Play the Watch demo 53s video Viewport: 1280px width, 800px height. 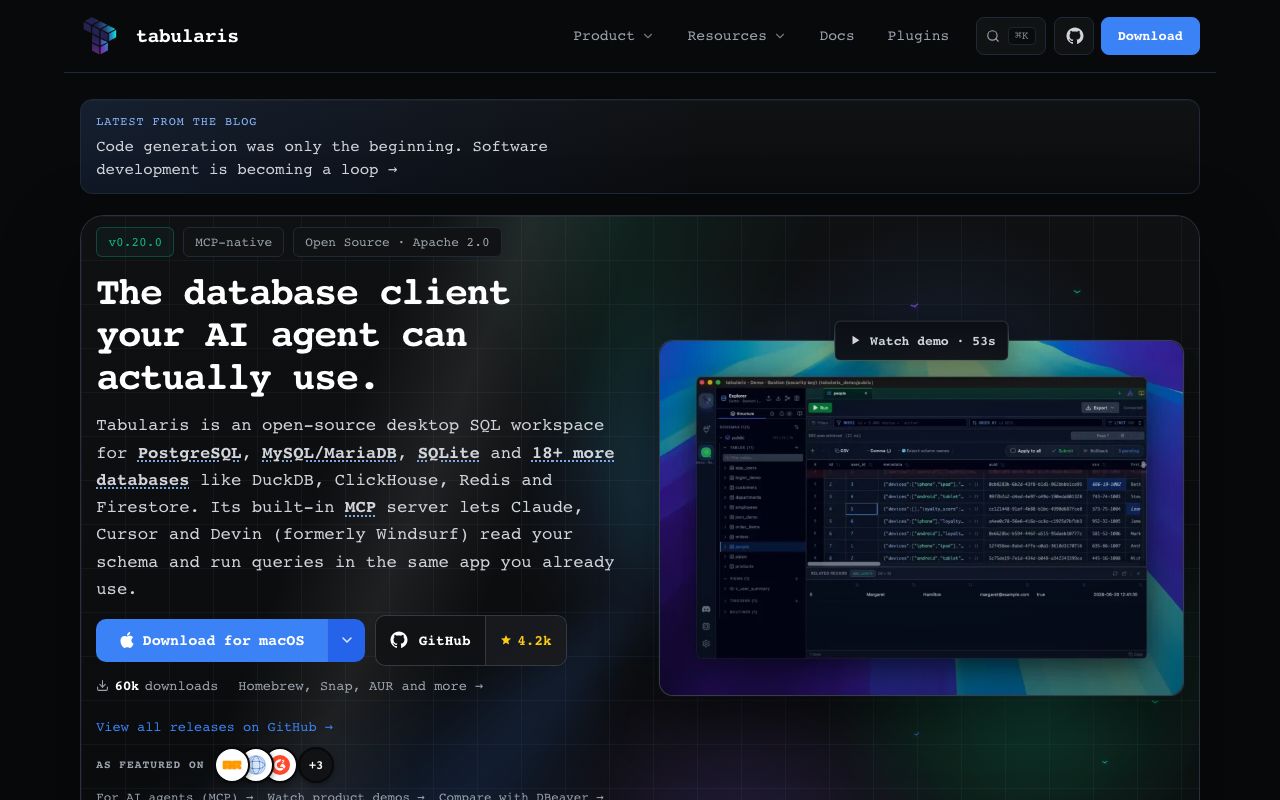click(922, 341)
